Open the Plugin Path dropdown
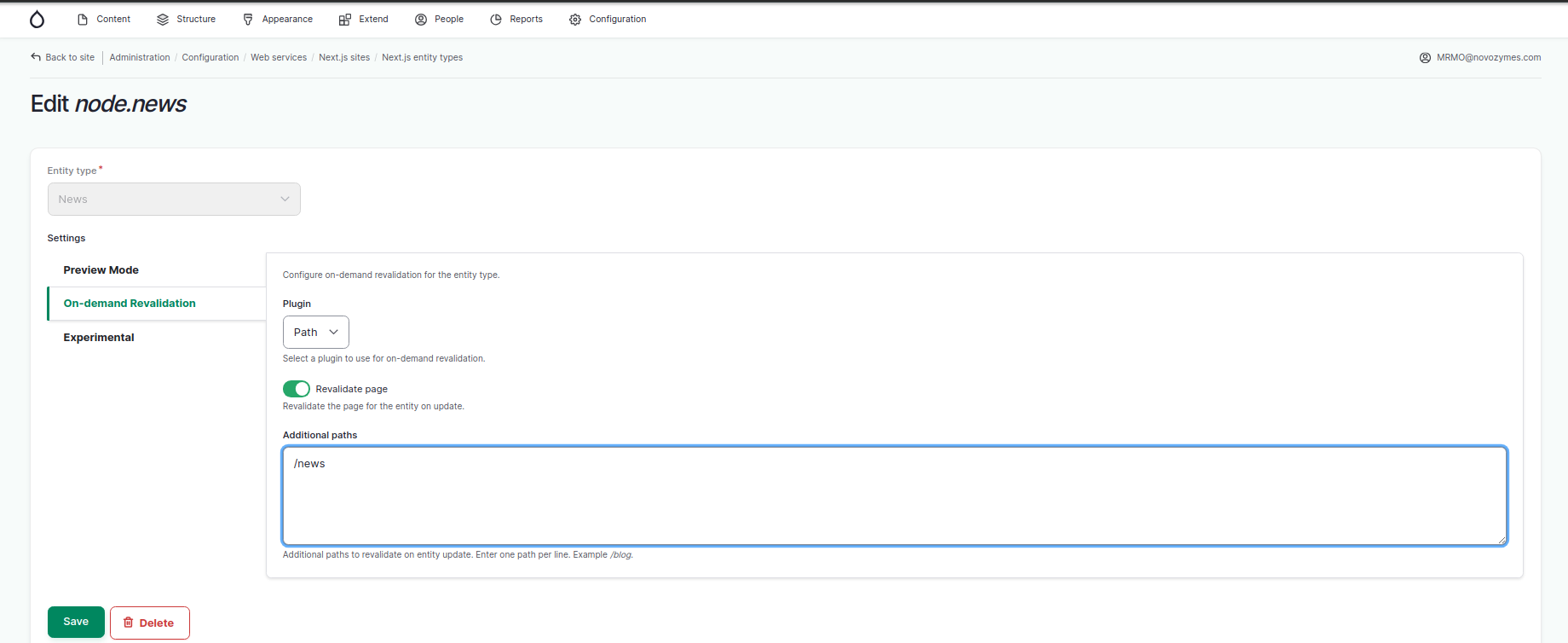Image resolution: width=1568 pixels, height=643 pixels. coord(316,332)
